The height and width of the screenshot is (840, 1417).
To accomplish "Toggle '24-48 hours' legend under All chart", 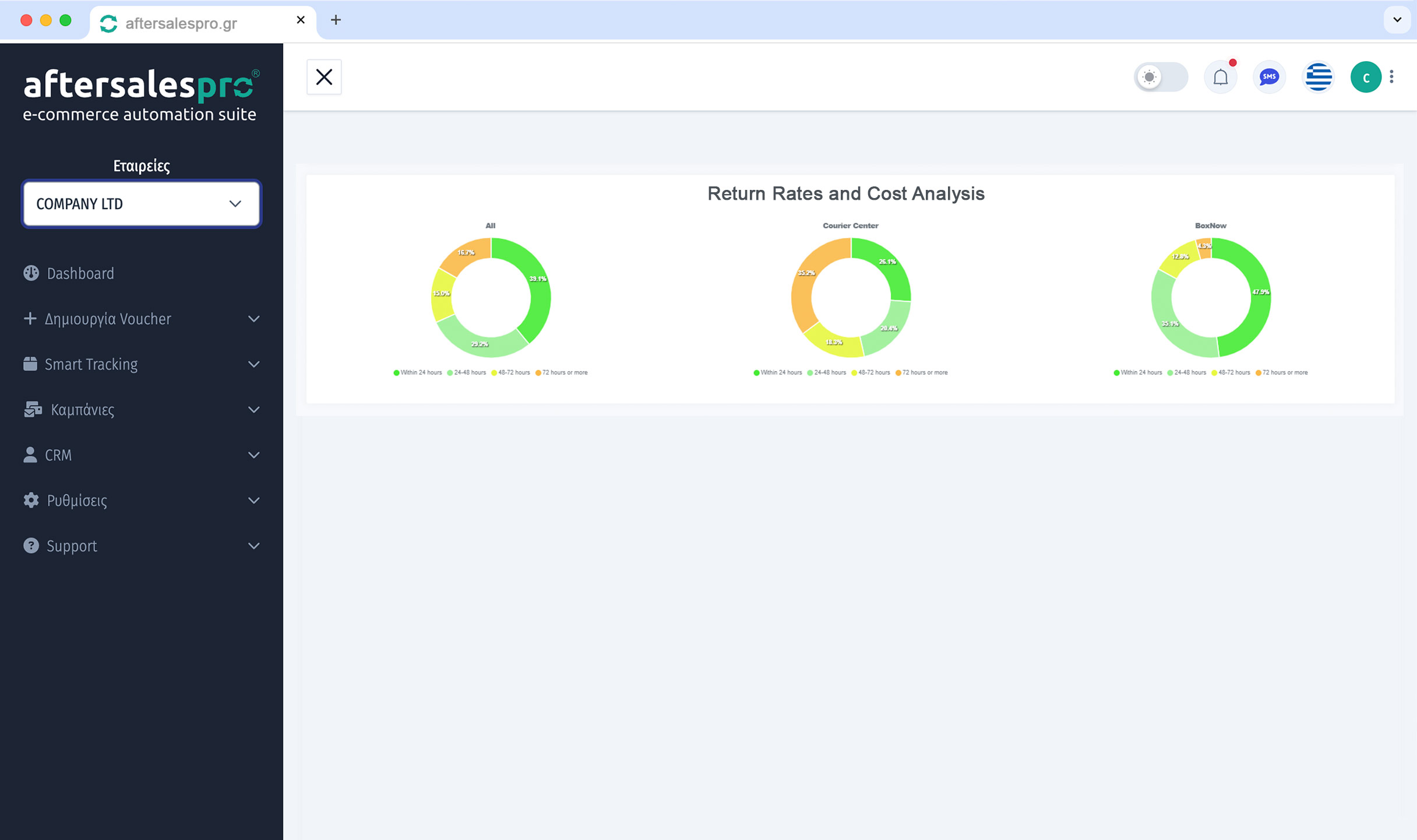I will click(467, 373).
